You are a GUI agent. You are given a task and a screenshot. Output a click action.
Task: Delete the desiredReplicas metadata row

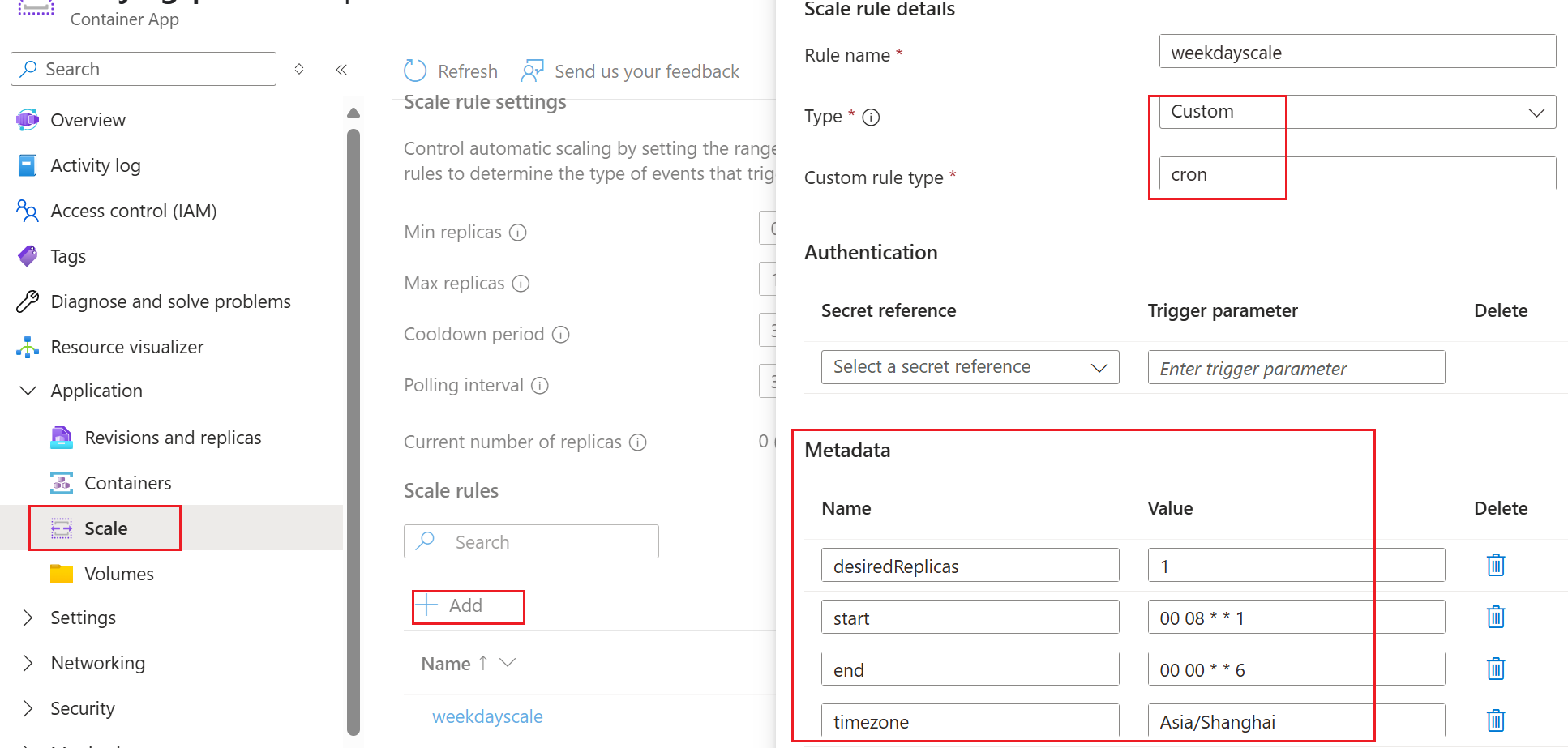[x=1496, y=565]
